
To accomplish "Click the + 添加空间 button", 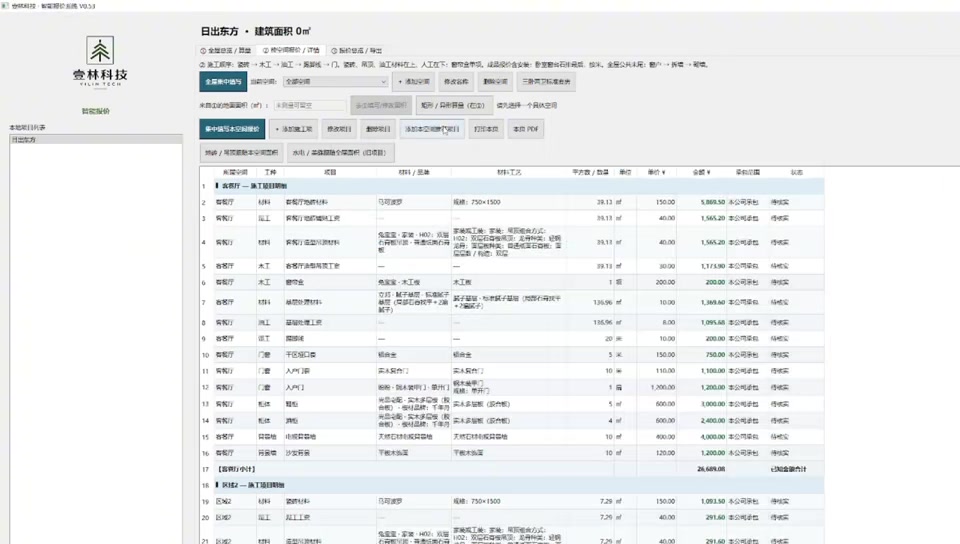I will (x=414, y=81).
